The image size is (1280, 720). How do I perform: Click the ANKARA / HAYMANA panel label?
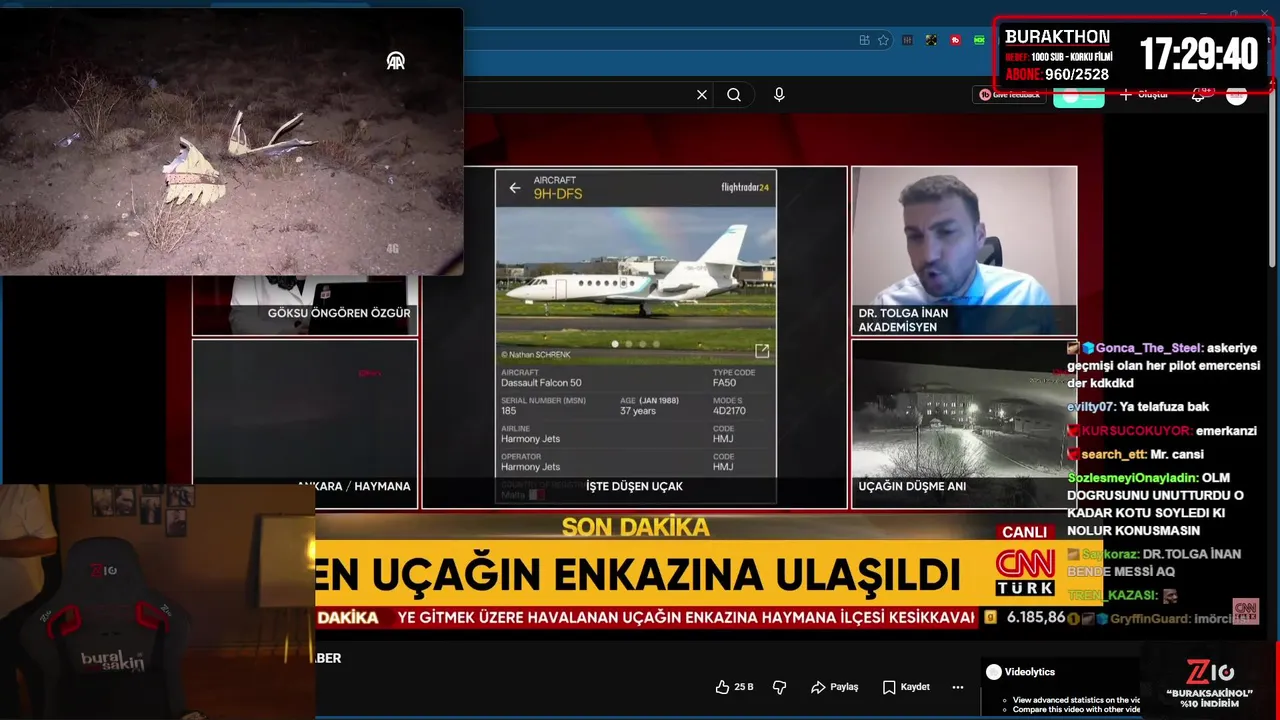[x=354, y=486]
